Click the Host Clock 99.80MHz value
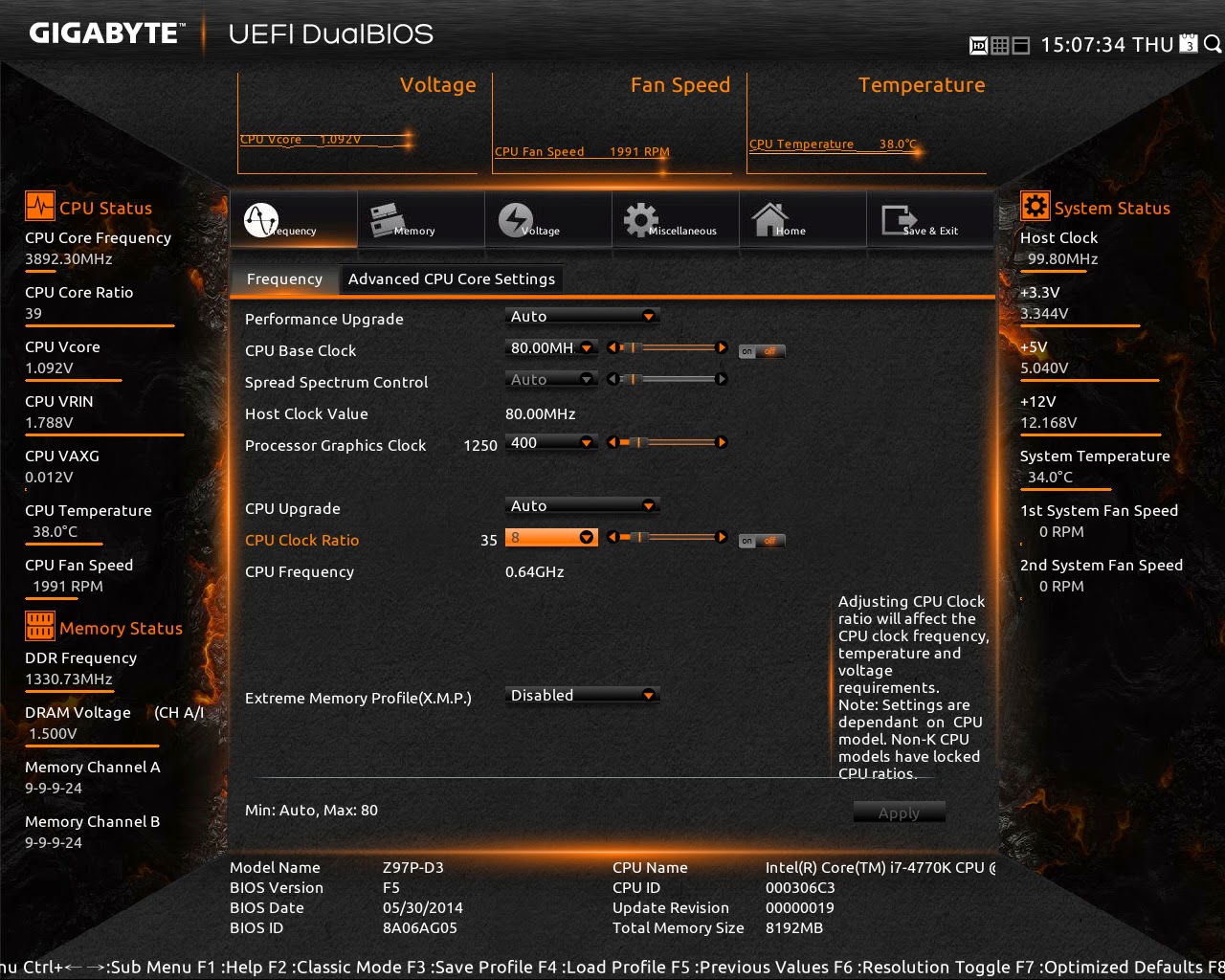The image size is (1225, 980). point(1062,259)
